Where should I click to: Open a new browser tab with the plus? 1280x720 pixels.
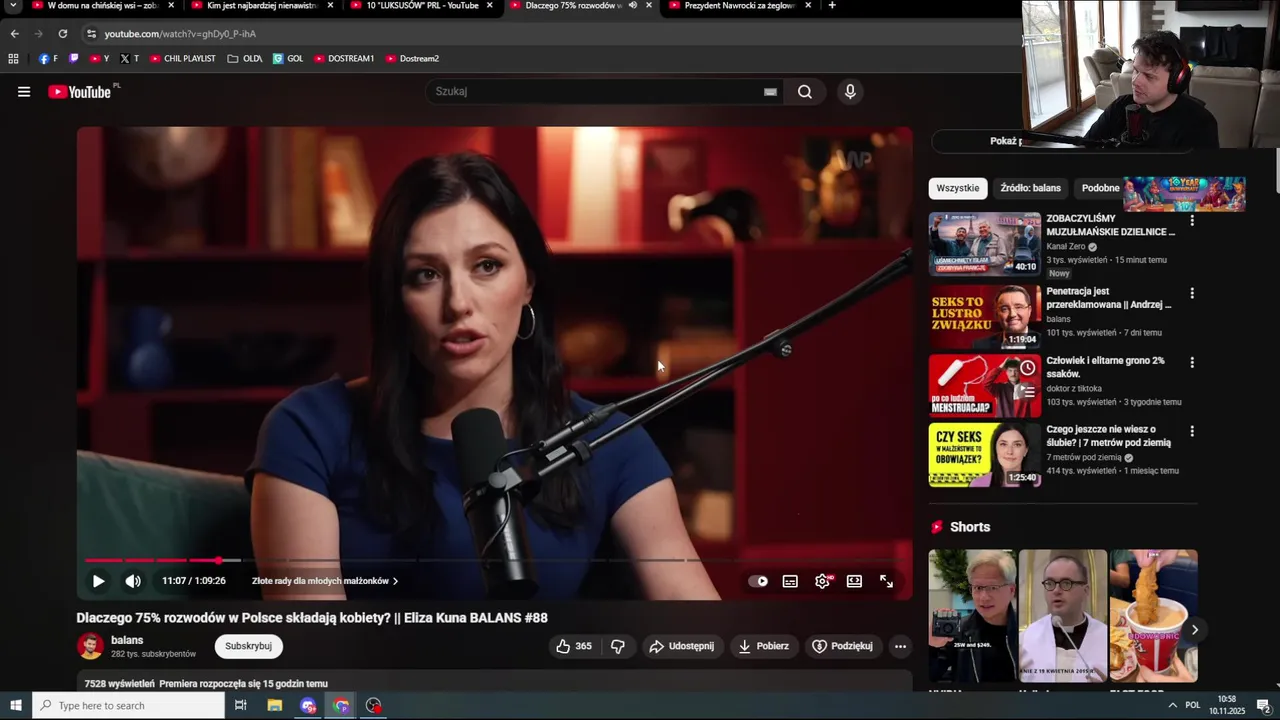point(832,5)
